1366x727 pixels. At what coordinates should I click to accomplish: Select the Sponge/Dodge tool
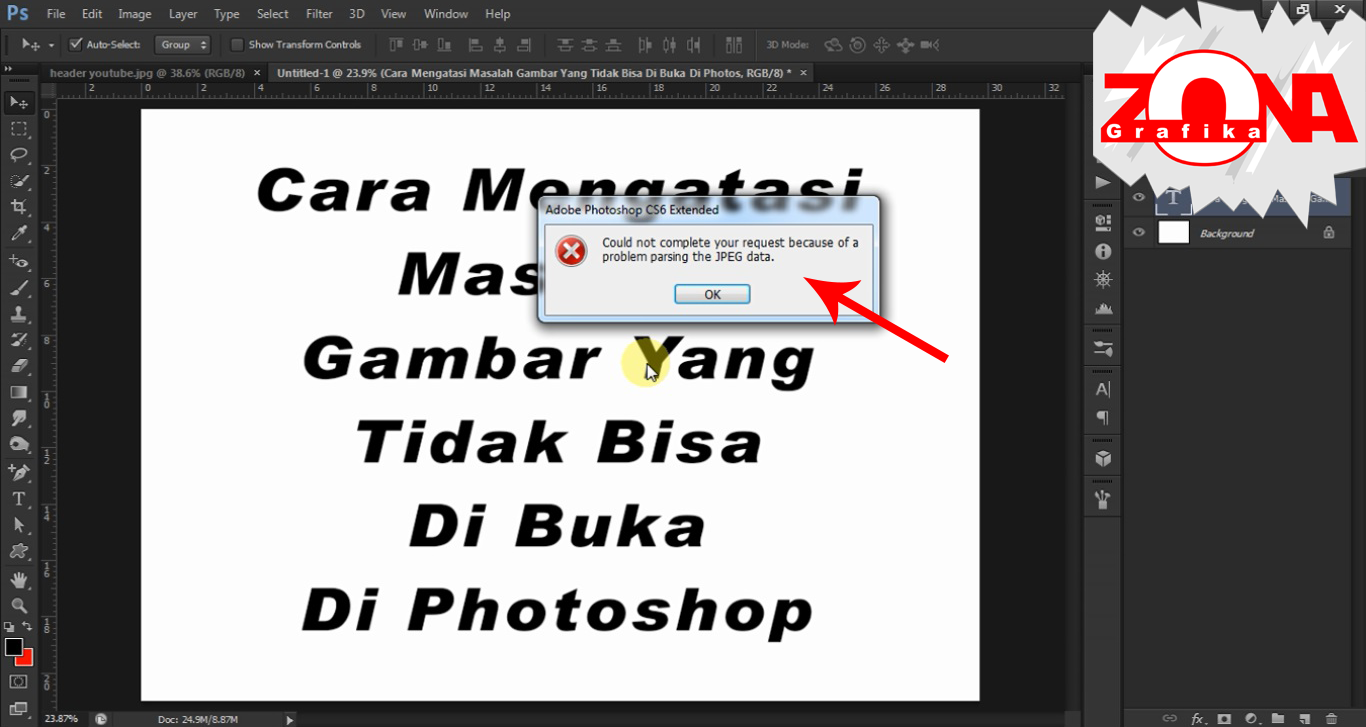pyautogui.click(x=19, y=444)
